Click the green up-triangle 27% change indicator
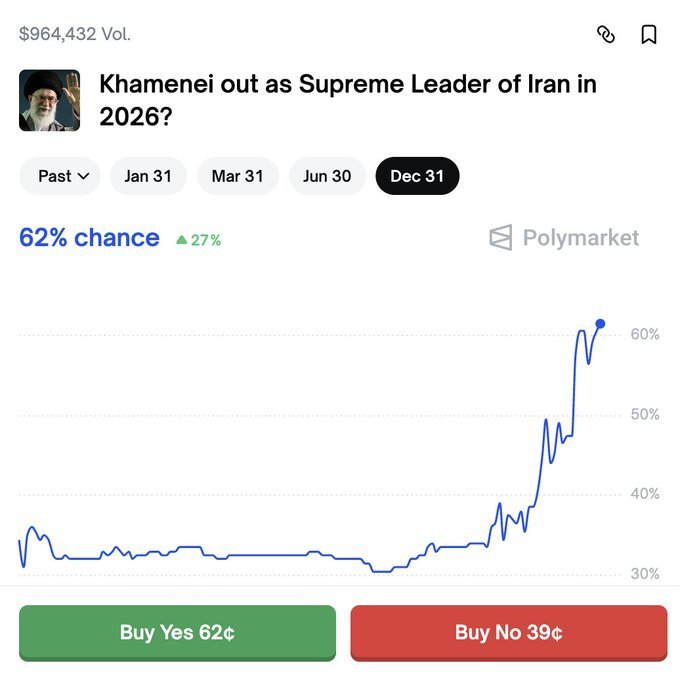Screen dimensions: 680x680 click(198, 240)
